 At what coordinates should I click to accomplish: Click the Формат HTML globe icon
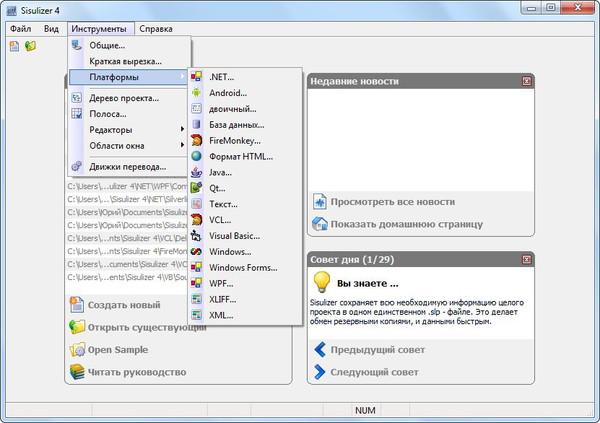point(196,156)
